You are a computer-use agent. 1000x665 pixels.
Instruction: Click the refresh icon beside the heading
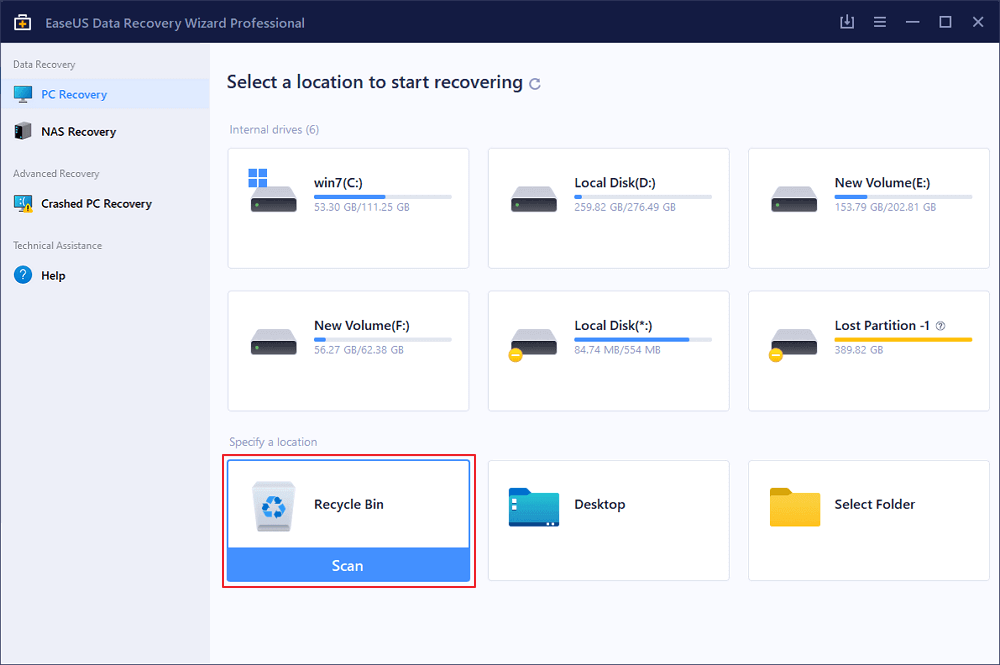pyautogui.click(x=535, y=84)
